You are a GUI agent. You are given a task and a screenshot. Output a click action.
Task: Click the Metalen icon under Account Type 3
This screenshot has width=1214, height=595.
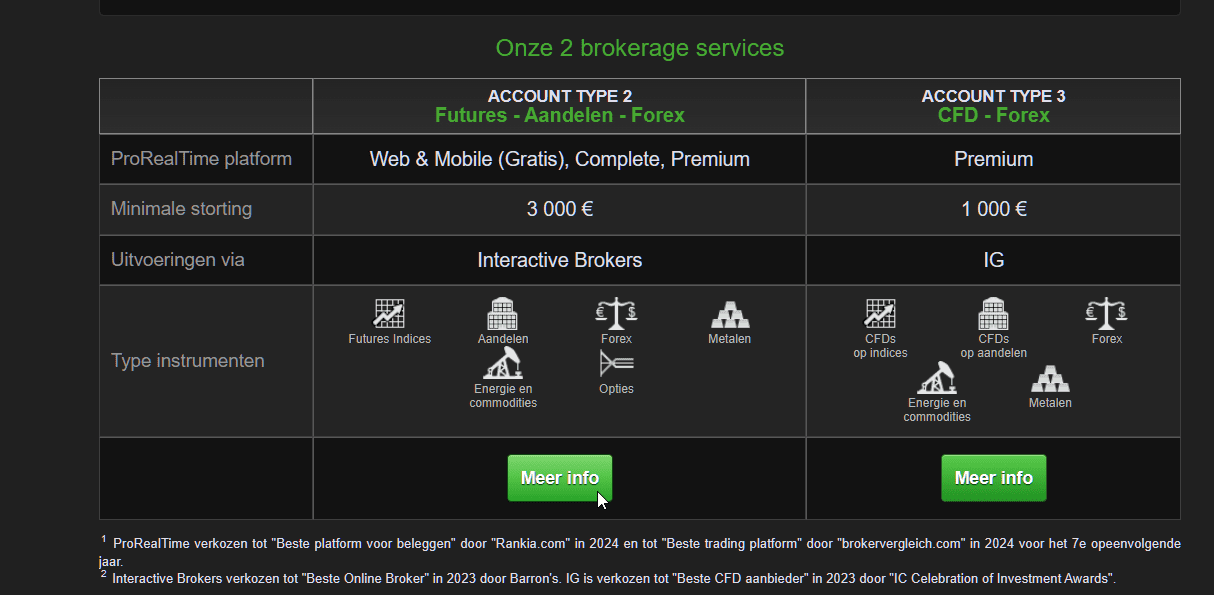coord(1050,378)
